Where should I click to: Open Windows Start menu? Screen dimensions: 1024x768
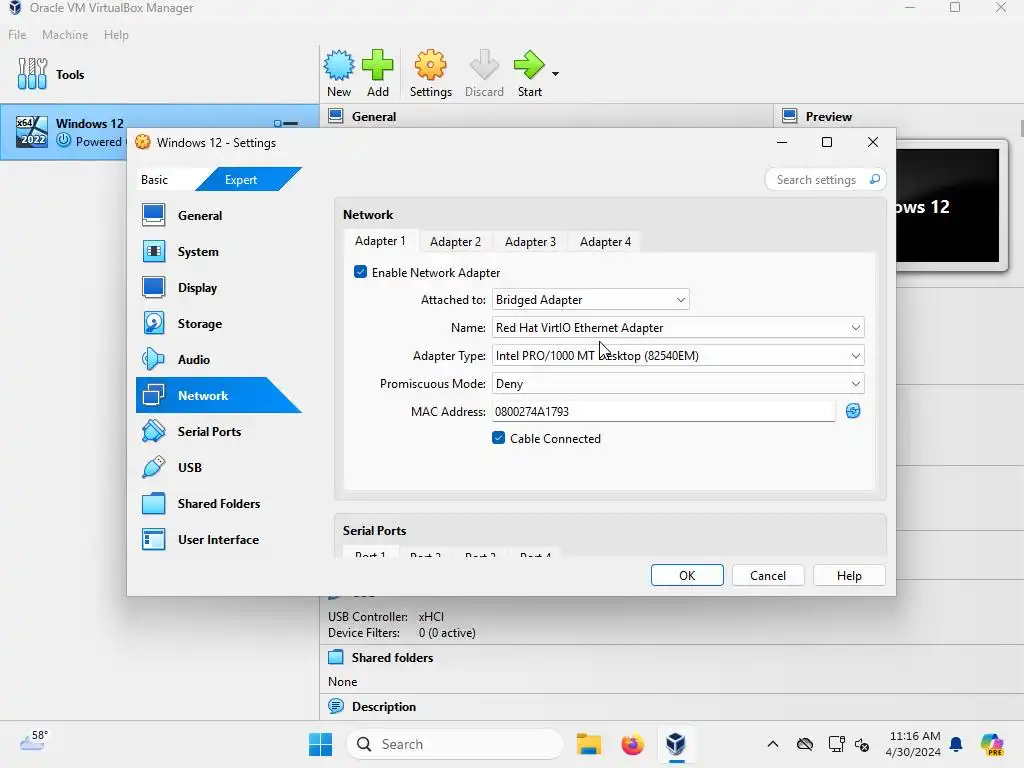(321, 744)
